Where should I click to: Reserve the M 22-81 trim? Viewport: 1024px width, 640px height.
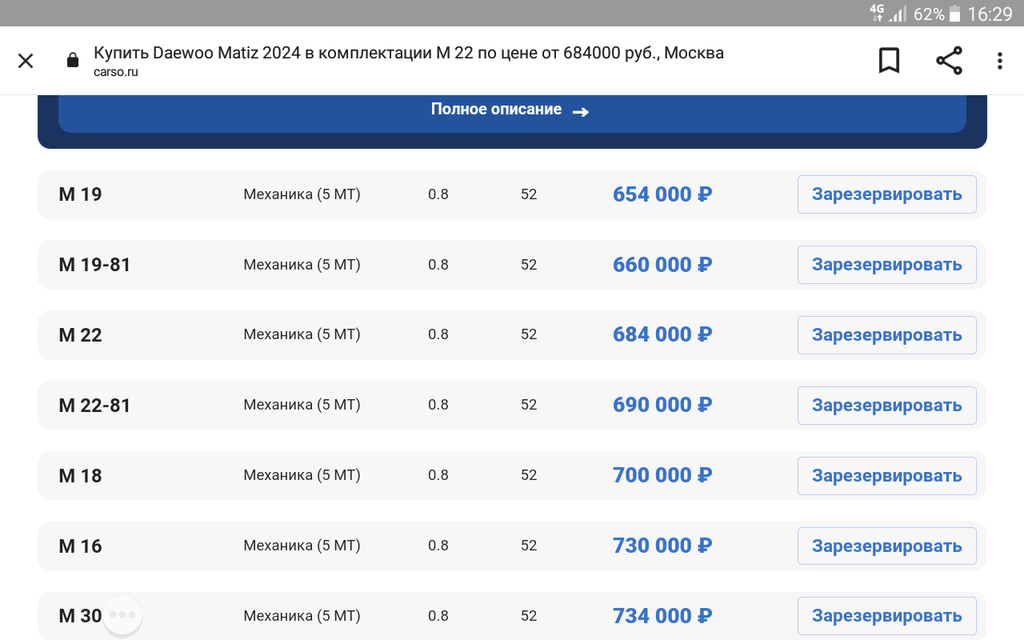click(x=886, y=406)
